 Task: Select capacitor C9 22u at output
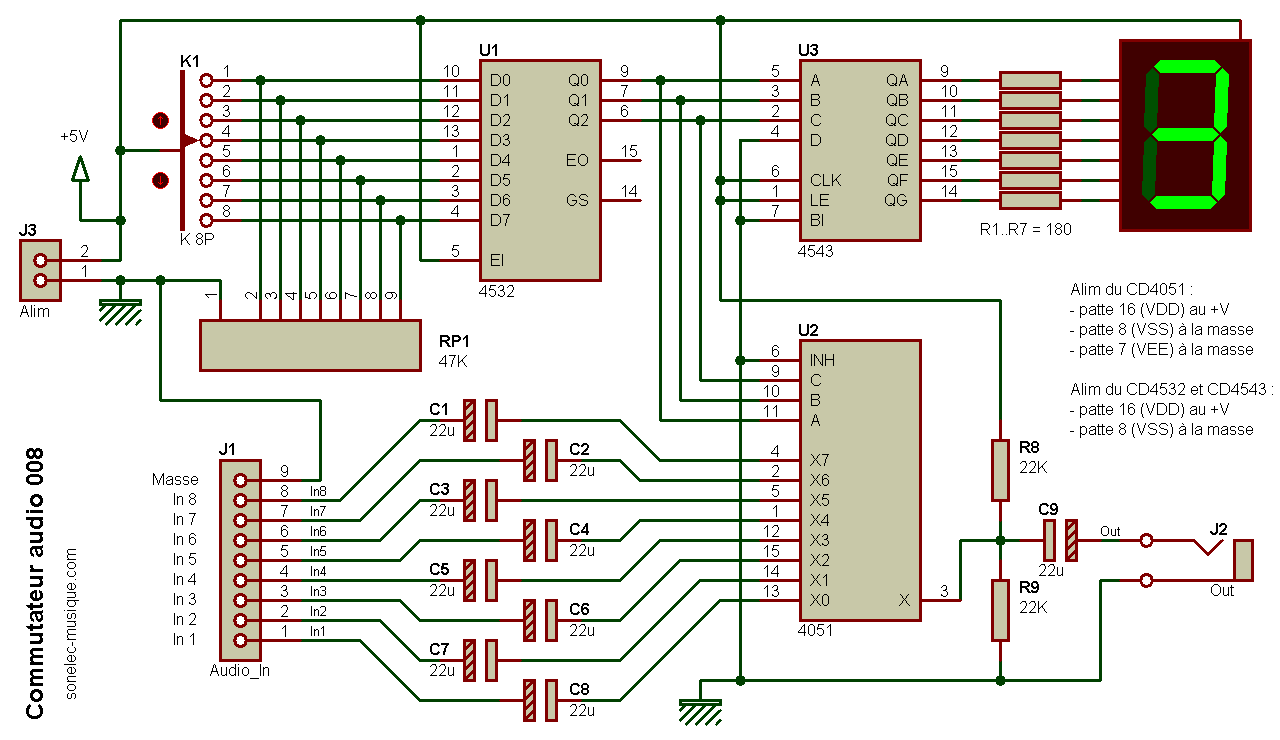[x=1061, y=540]
